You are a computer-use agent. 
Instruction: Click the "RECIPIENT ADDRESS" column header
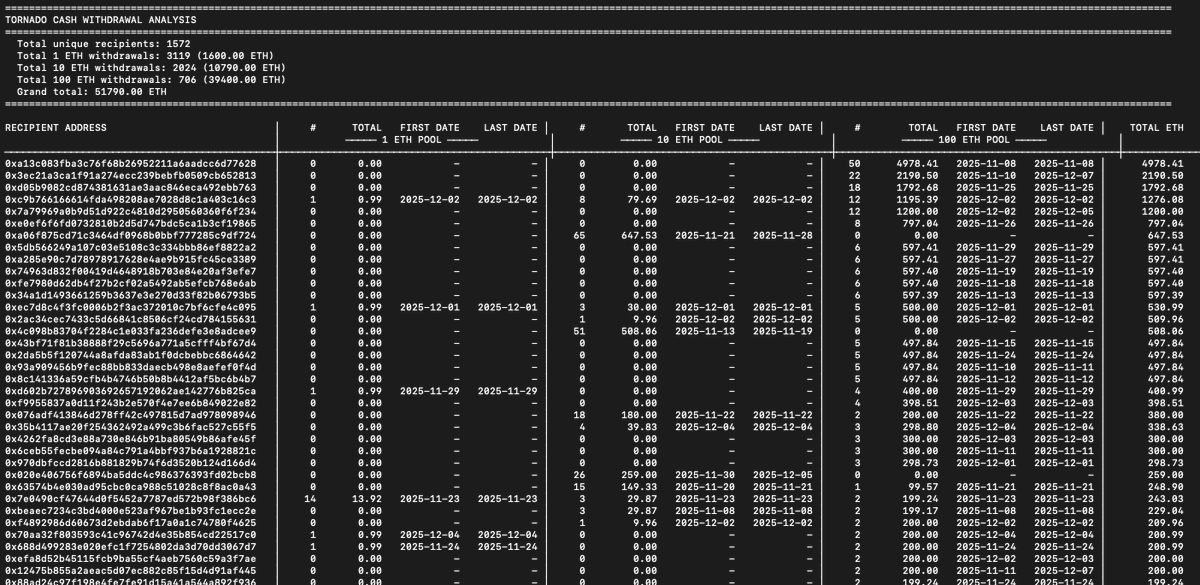[56, 128]
